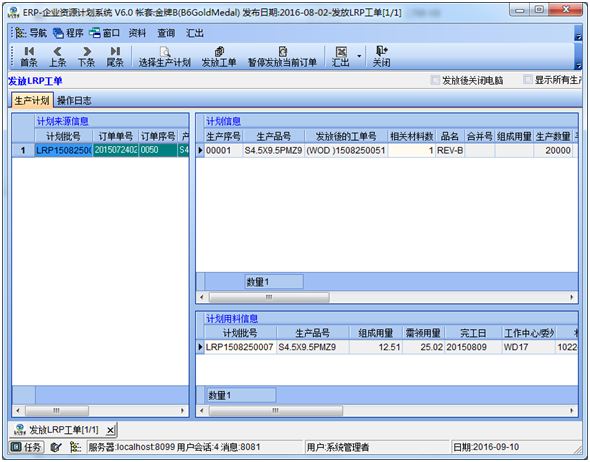Click 发放後的工单号 column header
The height and width of the screenshot is (462, 590).
click(346, 136)
